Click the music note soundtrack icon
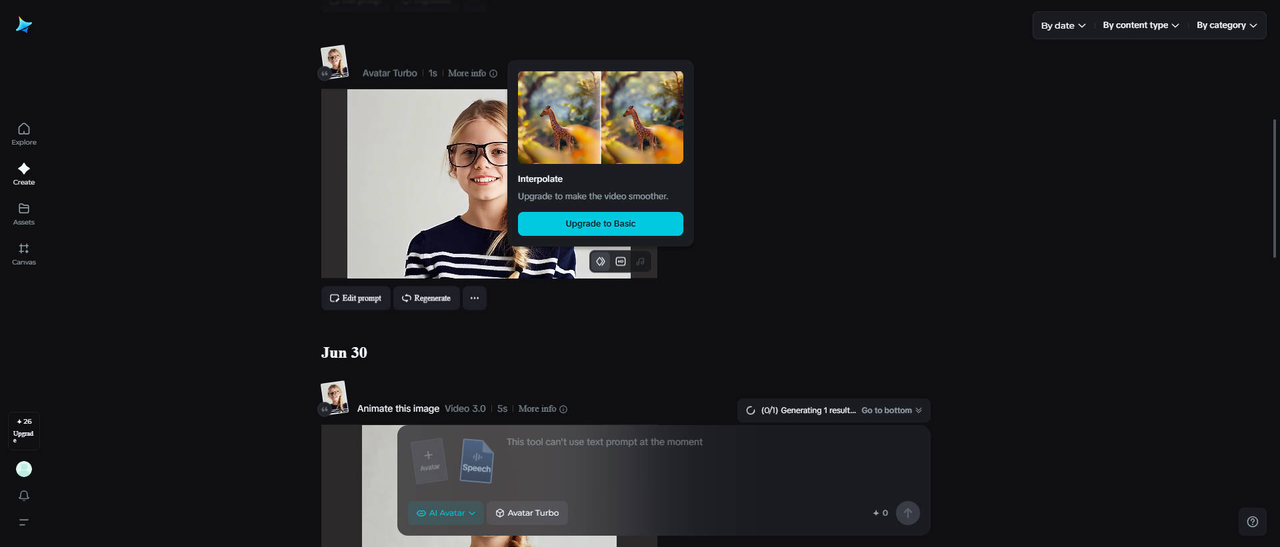 click(641, 262)
